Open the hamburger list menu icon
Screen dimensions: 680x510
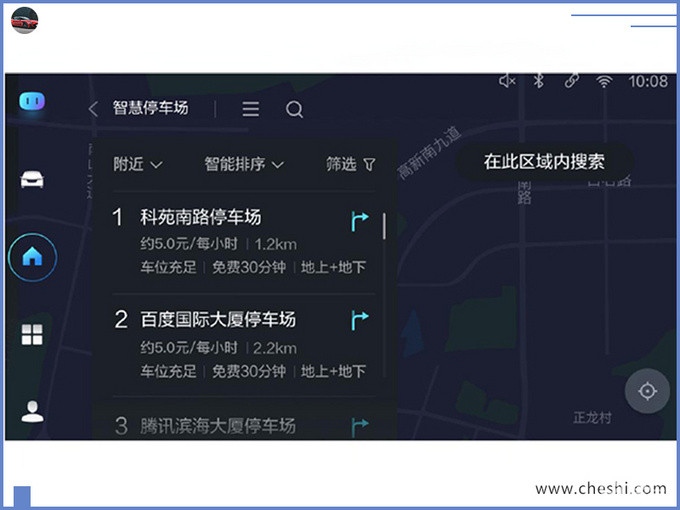pos(250,109)
